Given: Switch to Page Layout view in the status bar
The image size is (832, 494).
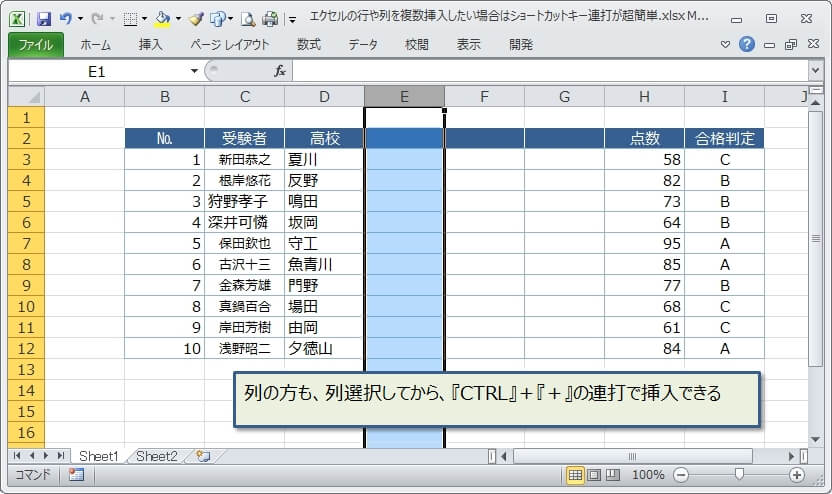Looking at the screenshot, I should click(x=594, y=475).
